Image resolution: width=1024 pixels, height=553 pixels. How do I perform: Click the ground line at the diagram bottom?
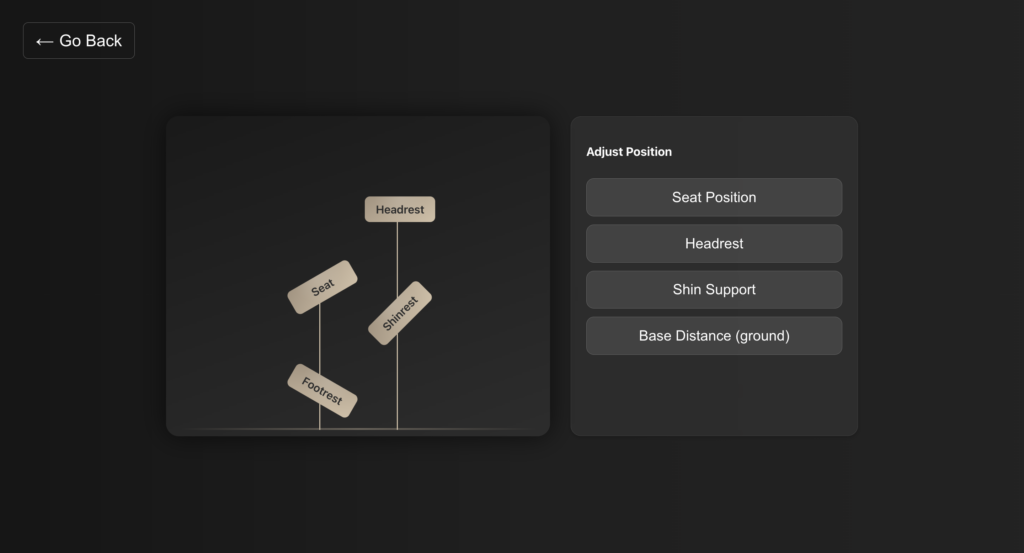250,429
